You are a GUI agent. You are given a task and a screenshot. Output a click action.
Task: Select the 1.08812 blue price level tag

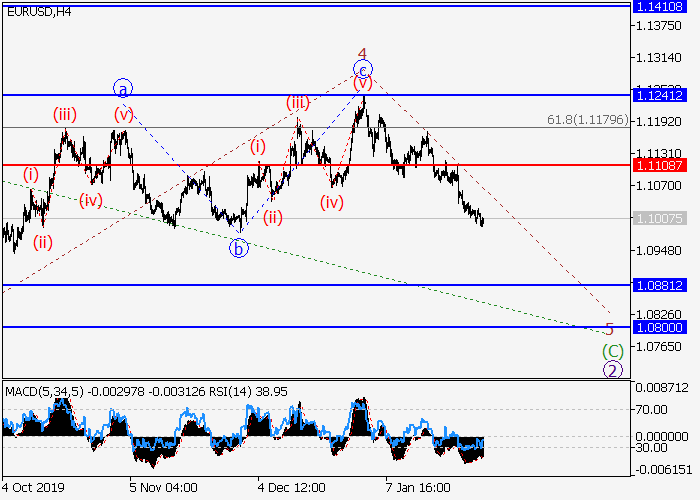pyautogui.click(x=659, y=285)
